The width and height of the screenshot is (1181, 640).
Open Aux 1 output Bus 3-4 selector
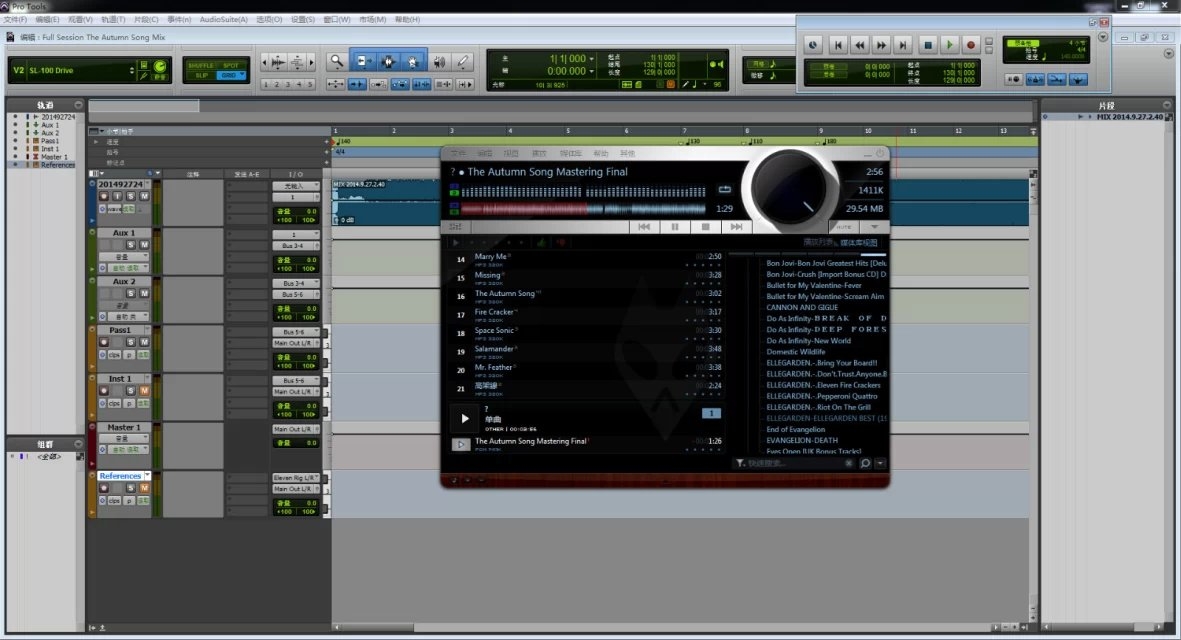click(x=295, y=245)
